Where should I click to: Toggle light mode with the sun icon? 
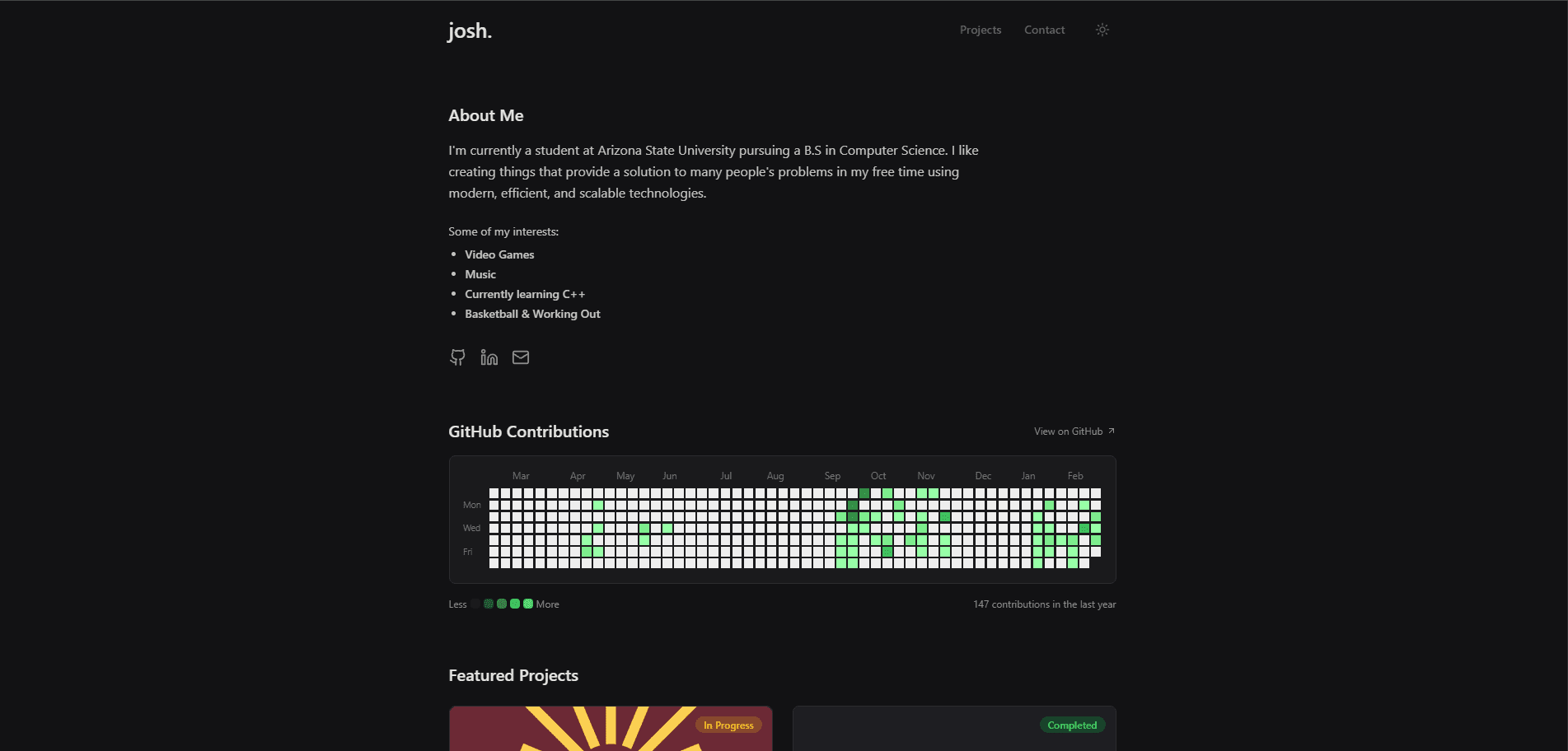tap(1102, 30)
